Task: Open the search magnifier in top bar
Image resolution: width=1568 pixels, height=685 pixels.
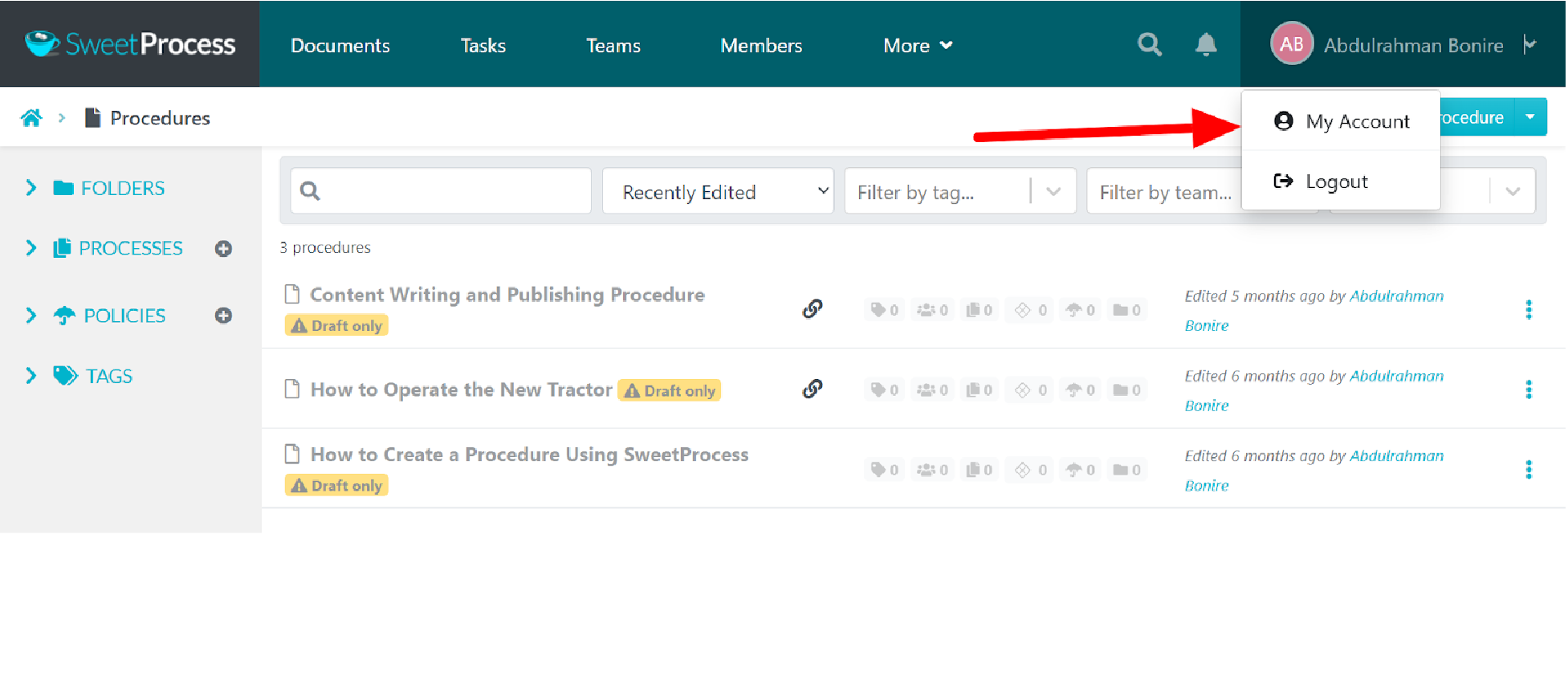Action: point(1149,44)
